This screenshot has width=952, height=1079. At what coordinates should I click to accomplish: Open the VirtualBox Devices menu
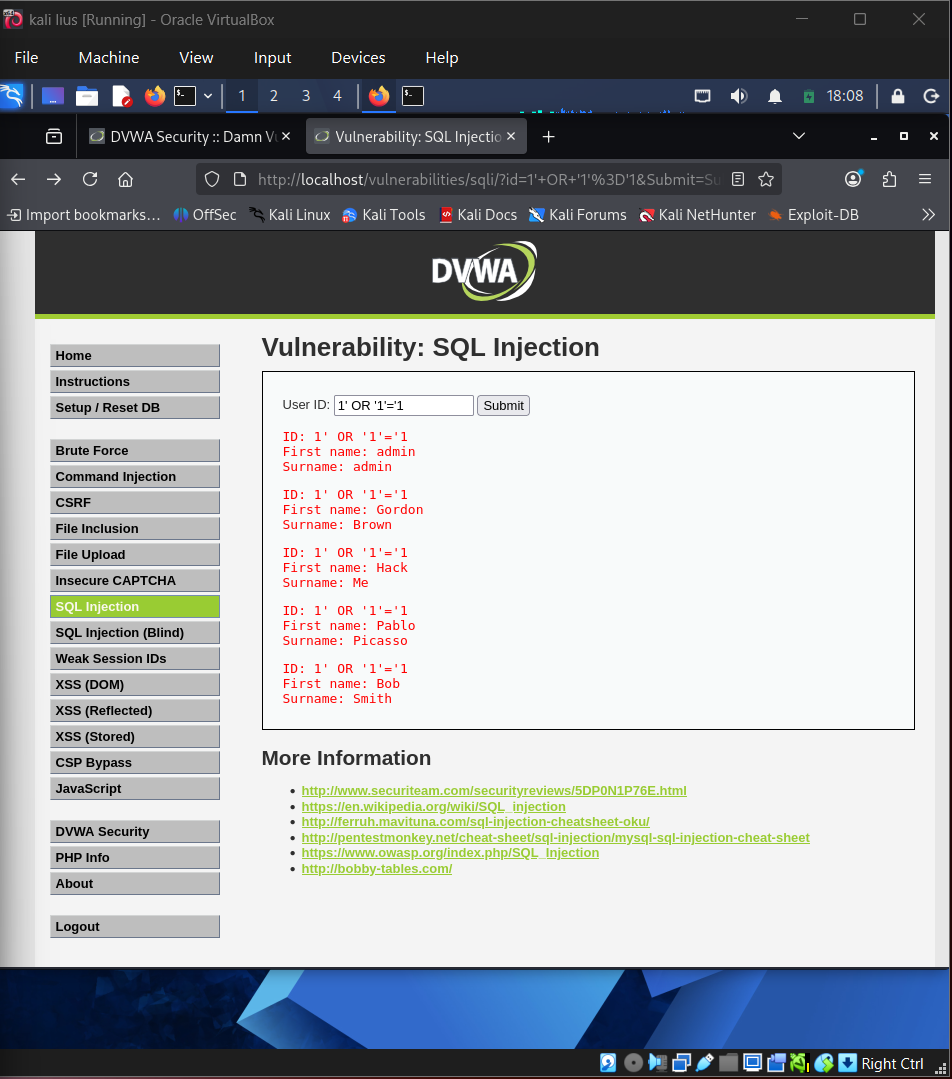358,58
